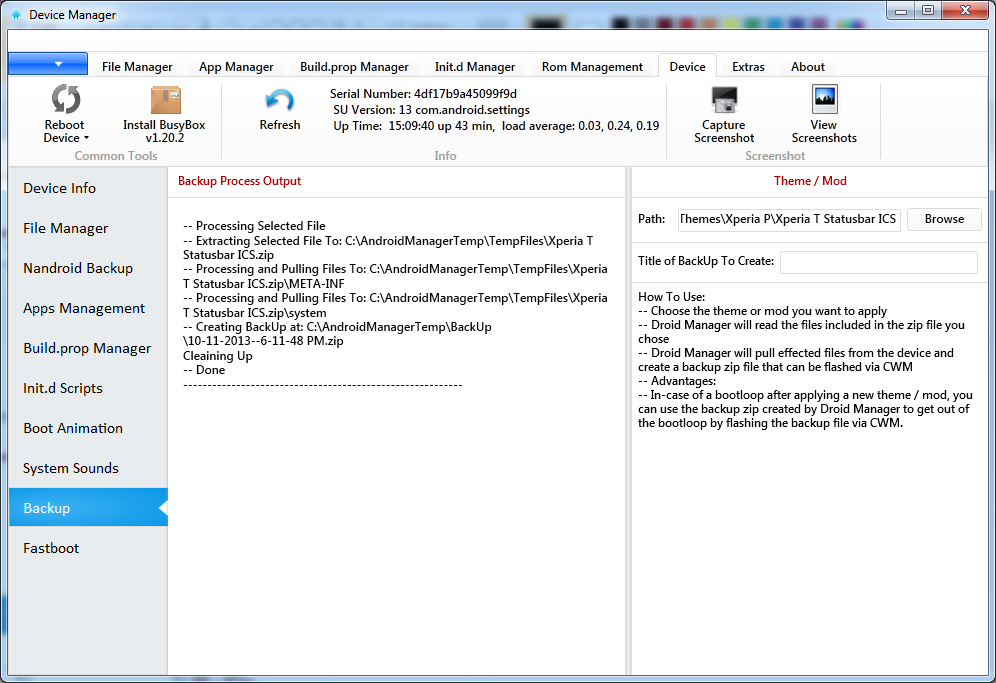Click the Capture Screenshot camera icon
The width and height of the screenshot is (996, 683).
723,101
